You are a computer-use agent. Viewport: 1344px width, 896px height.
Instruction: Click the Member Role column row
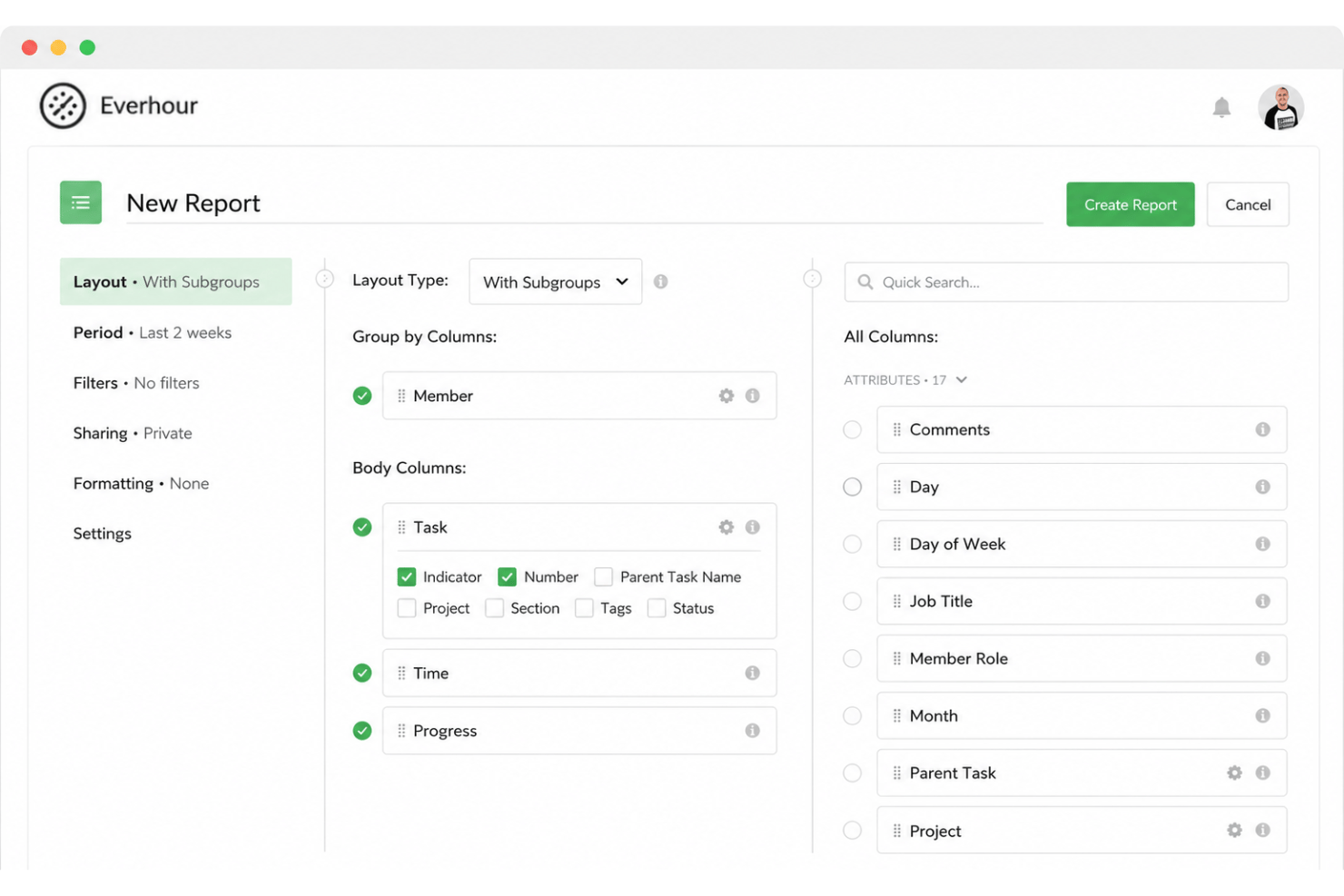(x=1082, y=658)
